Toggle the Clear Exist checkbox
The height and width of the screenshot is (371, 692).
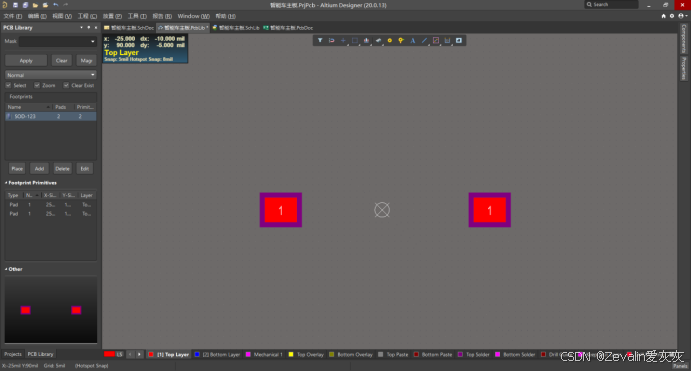[x=66, y=85]
